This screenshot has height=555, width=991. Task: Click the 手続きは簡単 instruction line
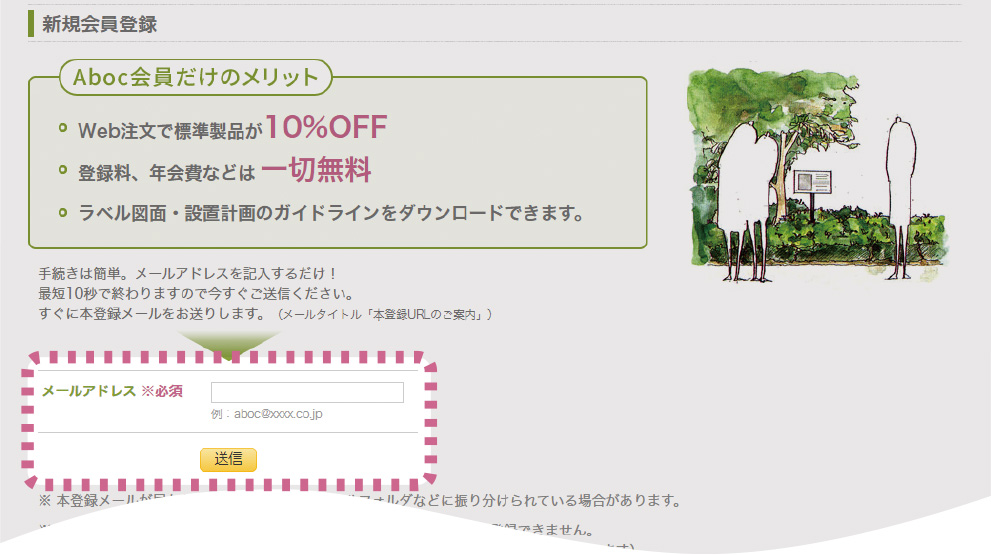tap(188, 273)
